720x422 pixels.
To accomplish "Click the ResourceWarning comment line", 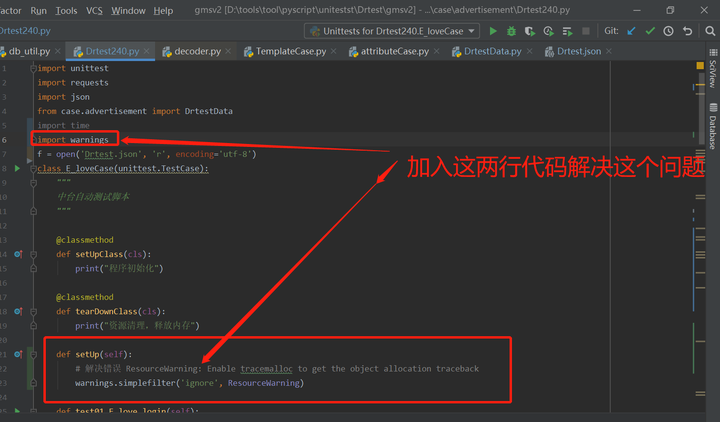I will pyautogui.click(x=277, y=369).
